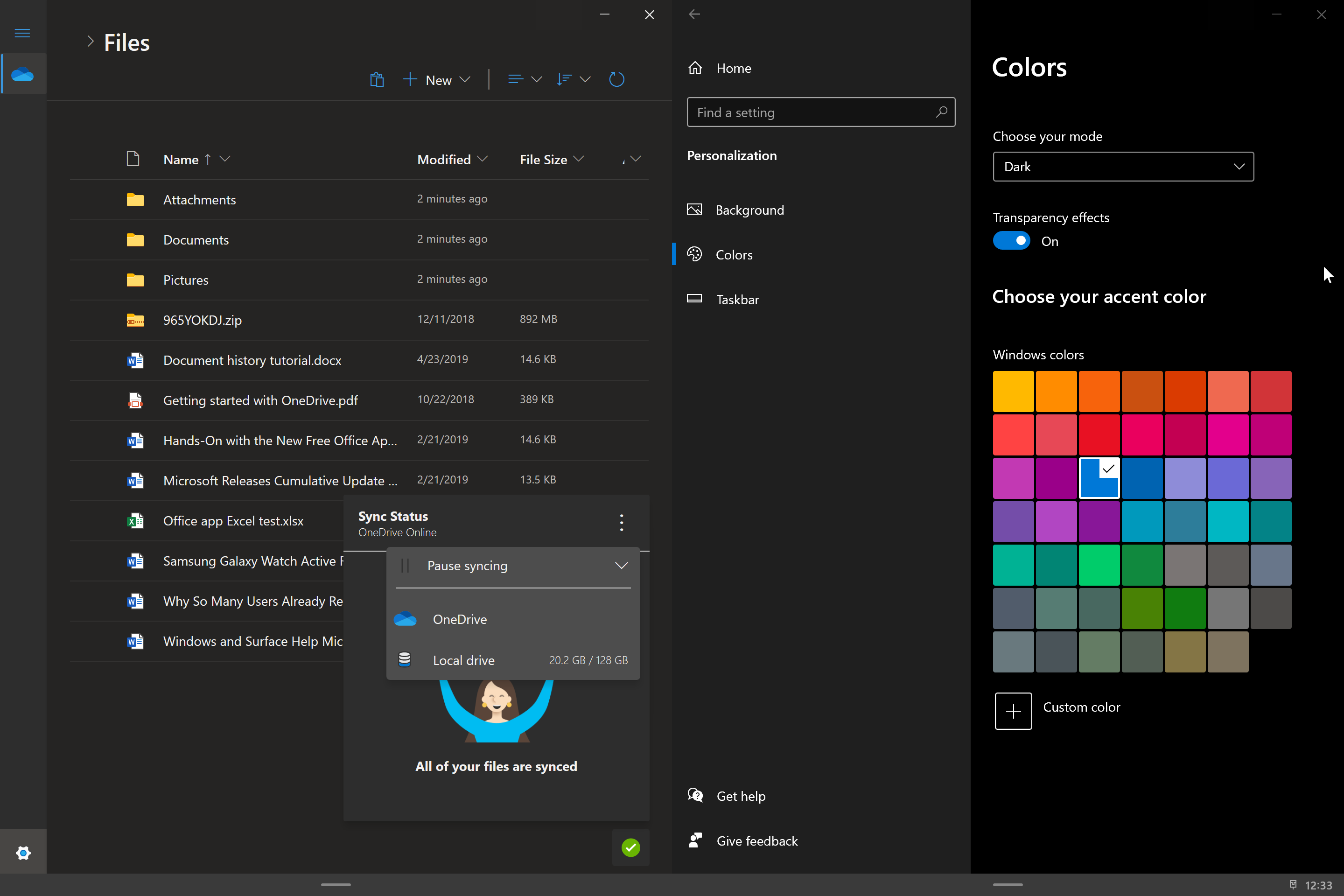1344x896 pixels.
Task: Click the view layout toggle icon
Action: (515, 79)
